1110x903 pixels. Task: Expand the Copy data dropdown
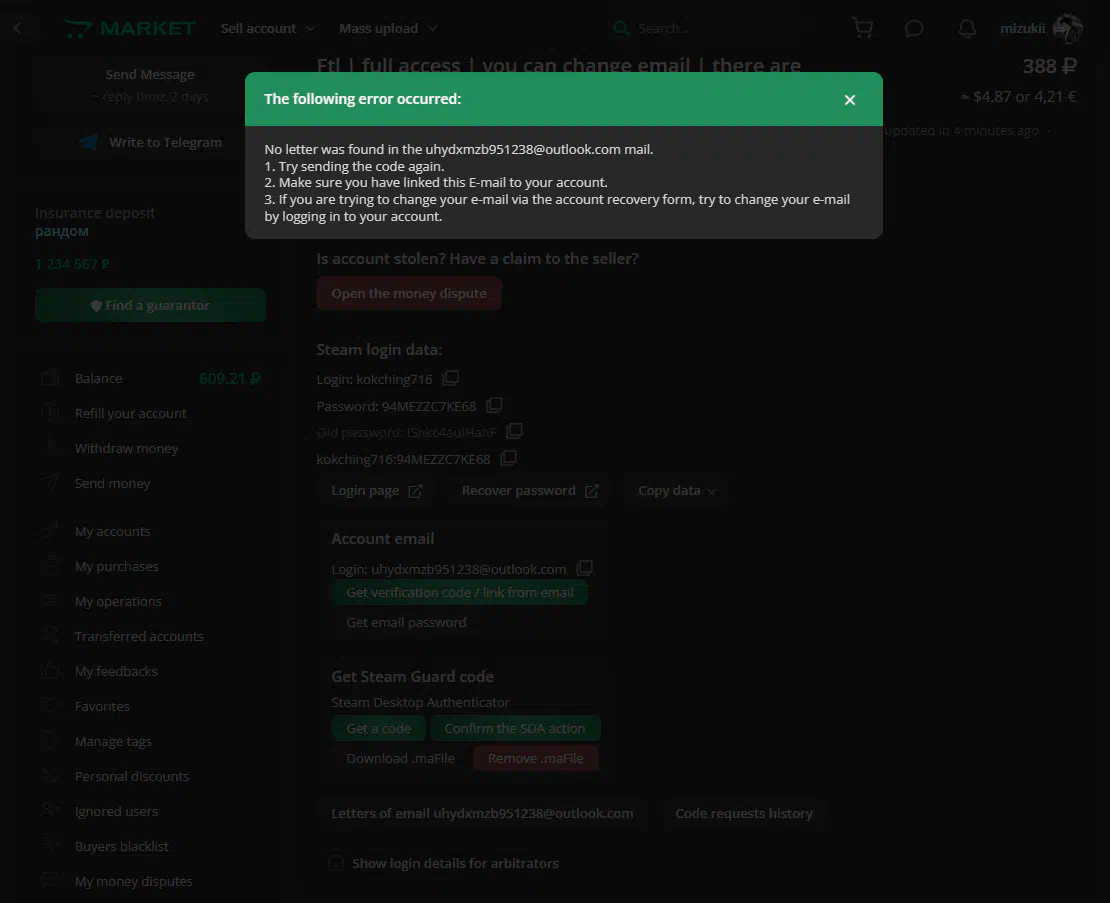tap(676, 490)
